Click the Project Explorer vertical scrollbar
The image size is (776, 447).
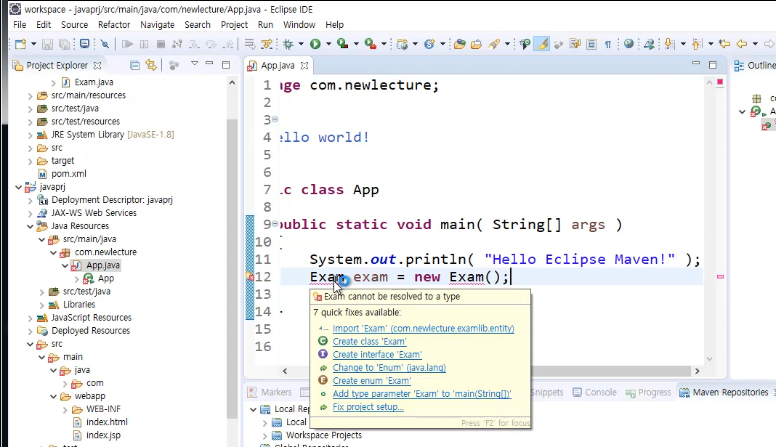pyautogui.click(x=232, y=267)
